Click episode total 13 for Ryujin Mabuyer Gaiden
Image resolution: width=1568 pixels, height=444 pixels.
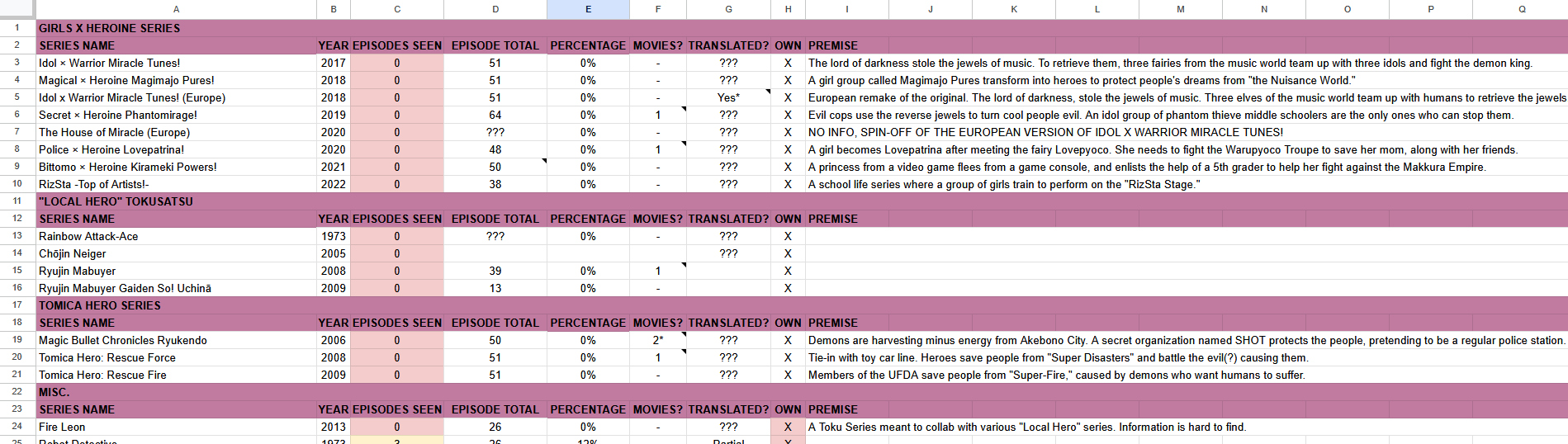tap(495, 288)
